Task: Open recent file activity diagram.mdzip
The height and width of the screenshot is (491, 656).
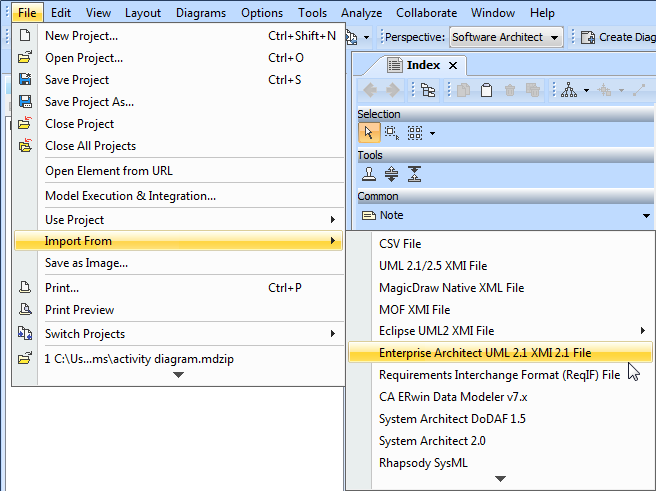Action: [146, 358]
